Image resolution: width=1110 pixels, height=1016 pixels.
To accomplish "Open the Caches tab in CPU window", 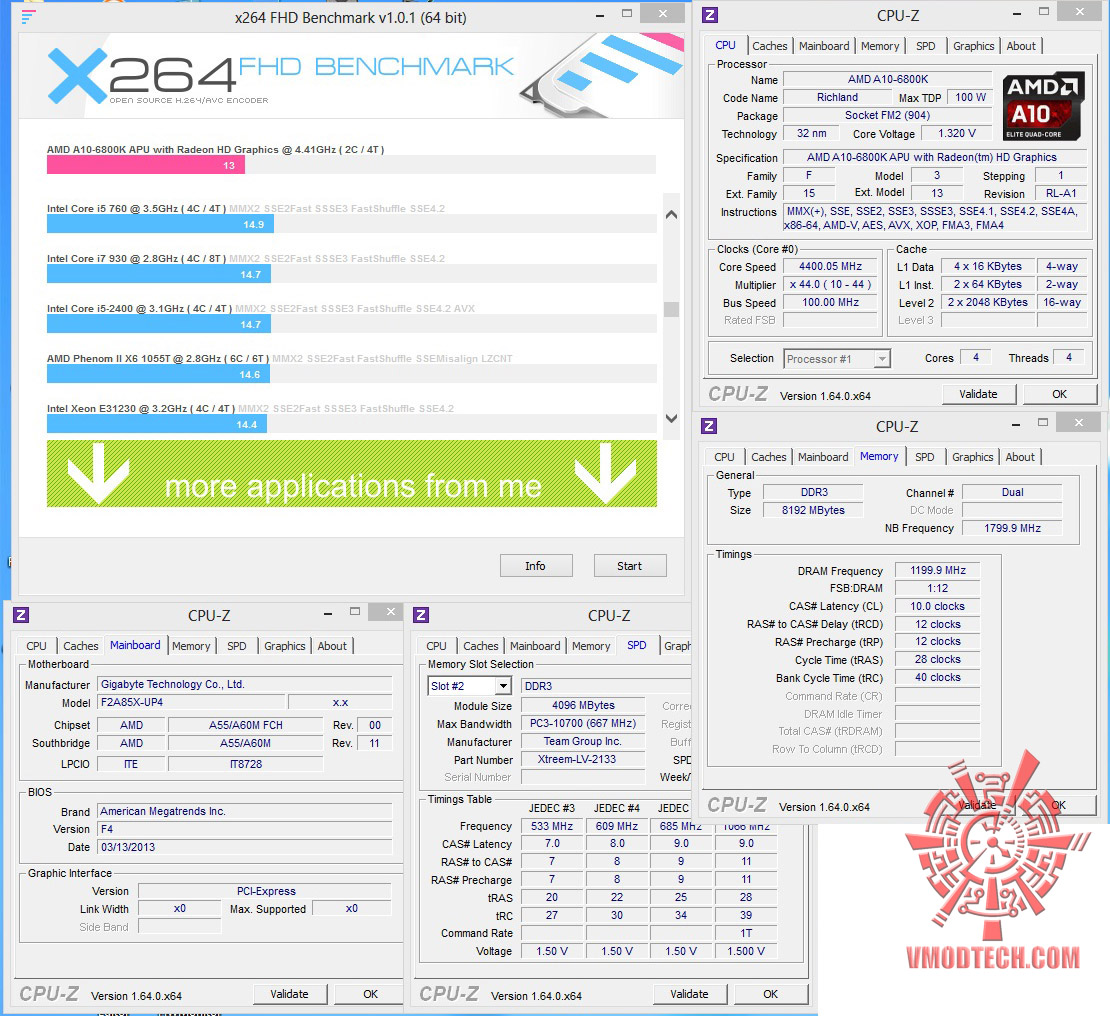I will pos(769,46).
